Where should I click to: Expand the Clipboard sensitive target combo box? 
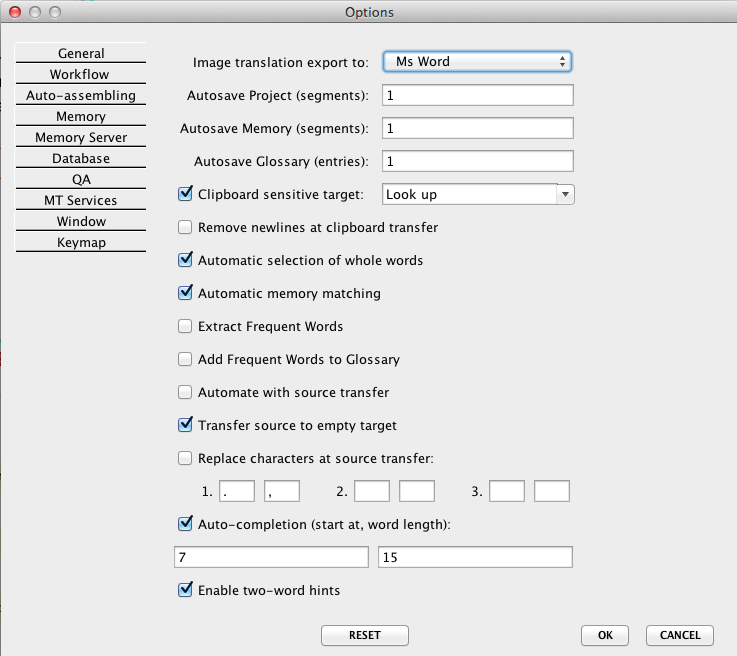(x=564, y=195)
